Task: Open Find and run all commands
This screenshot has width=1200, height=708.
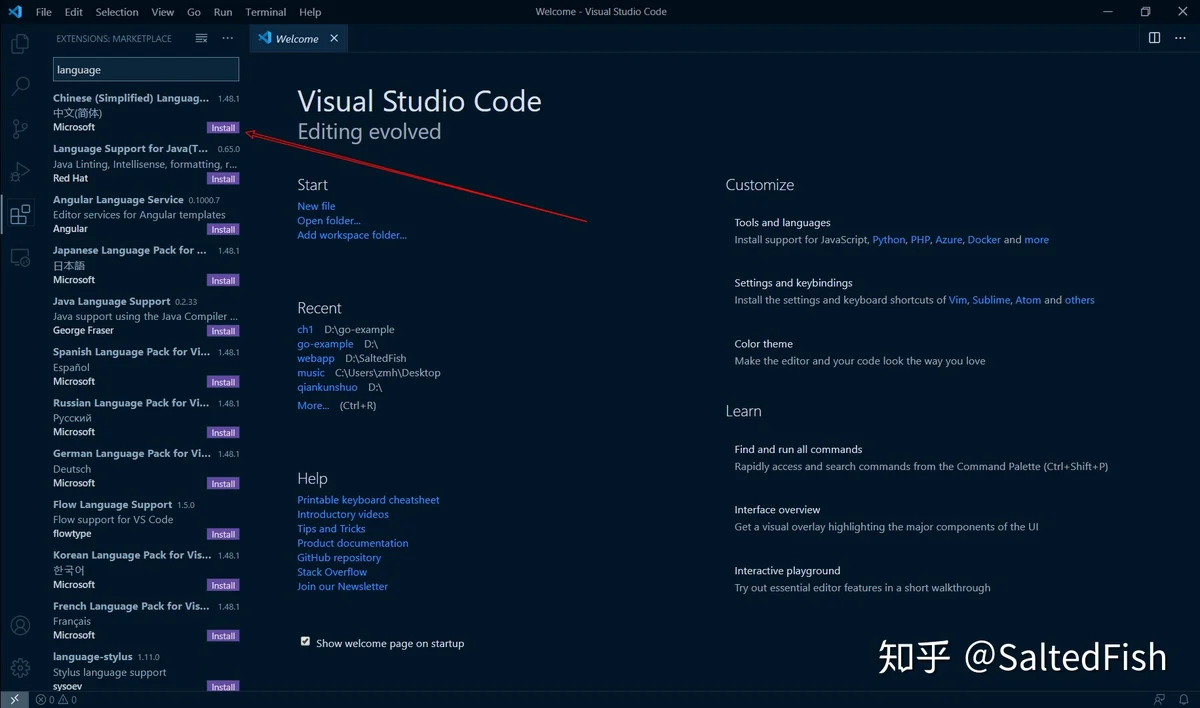Action: (x=921, y=458)
